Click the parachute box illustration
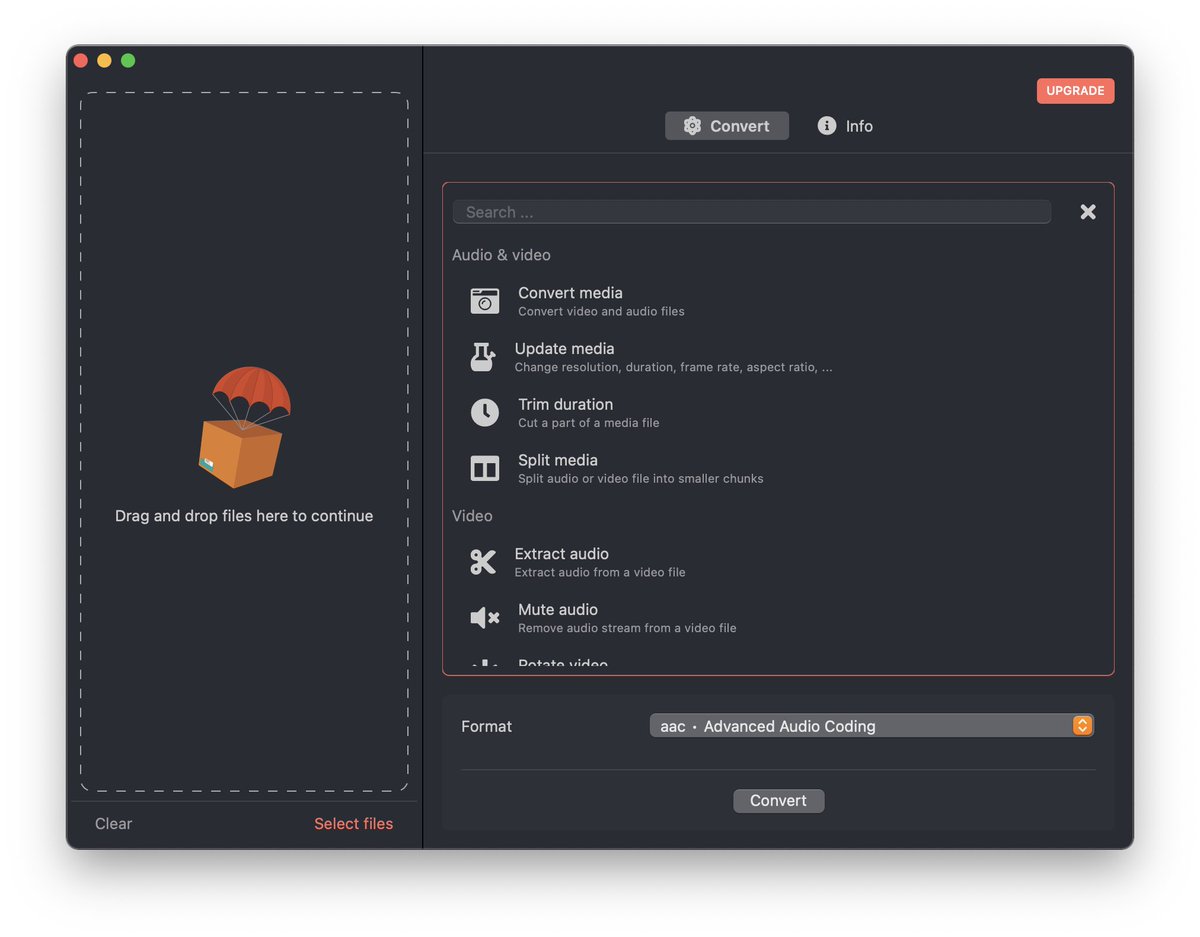Viewport: 1200px width, 937px height. pyautogui.click(x=244, y=427)
